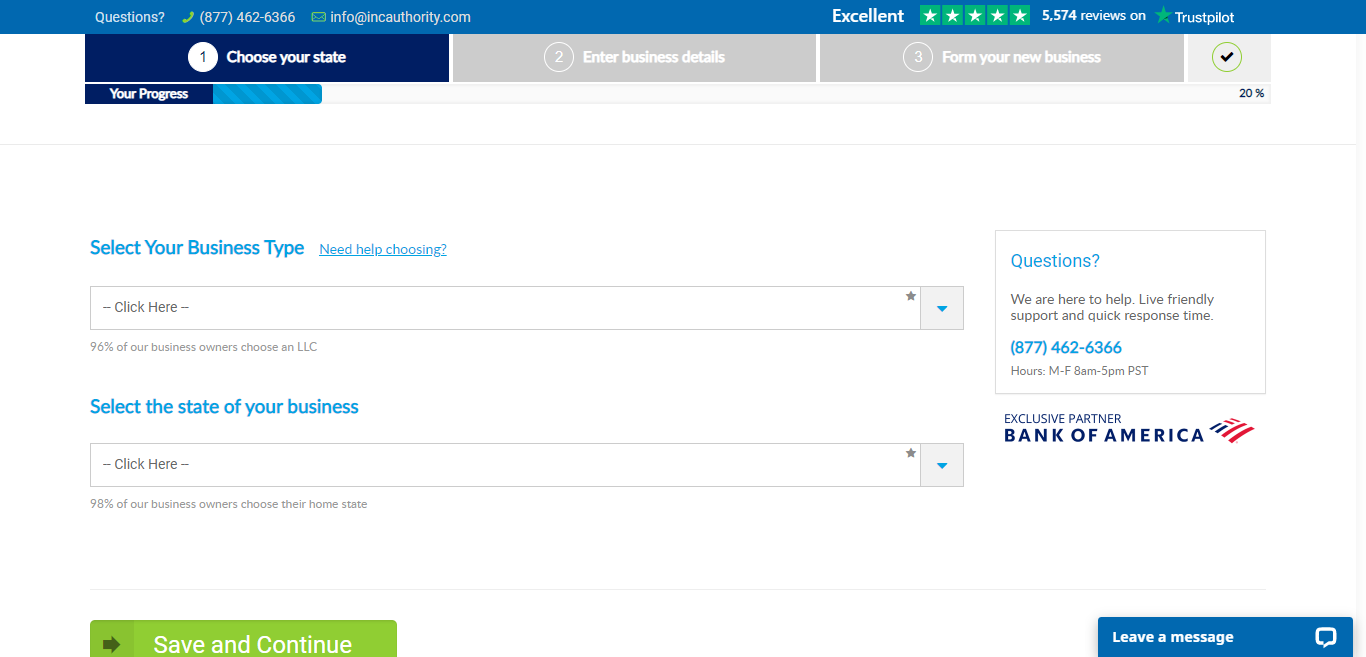Open the business type dropdown arrow

point(942,308)
